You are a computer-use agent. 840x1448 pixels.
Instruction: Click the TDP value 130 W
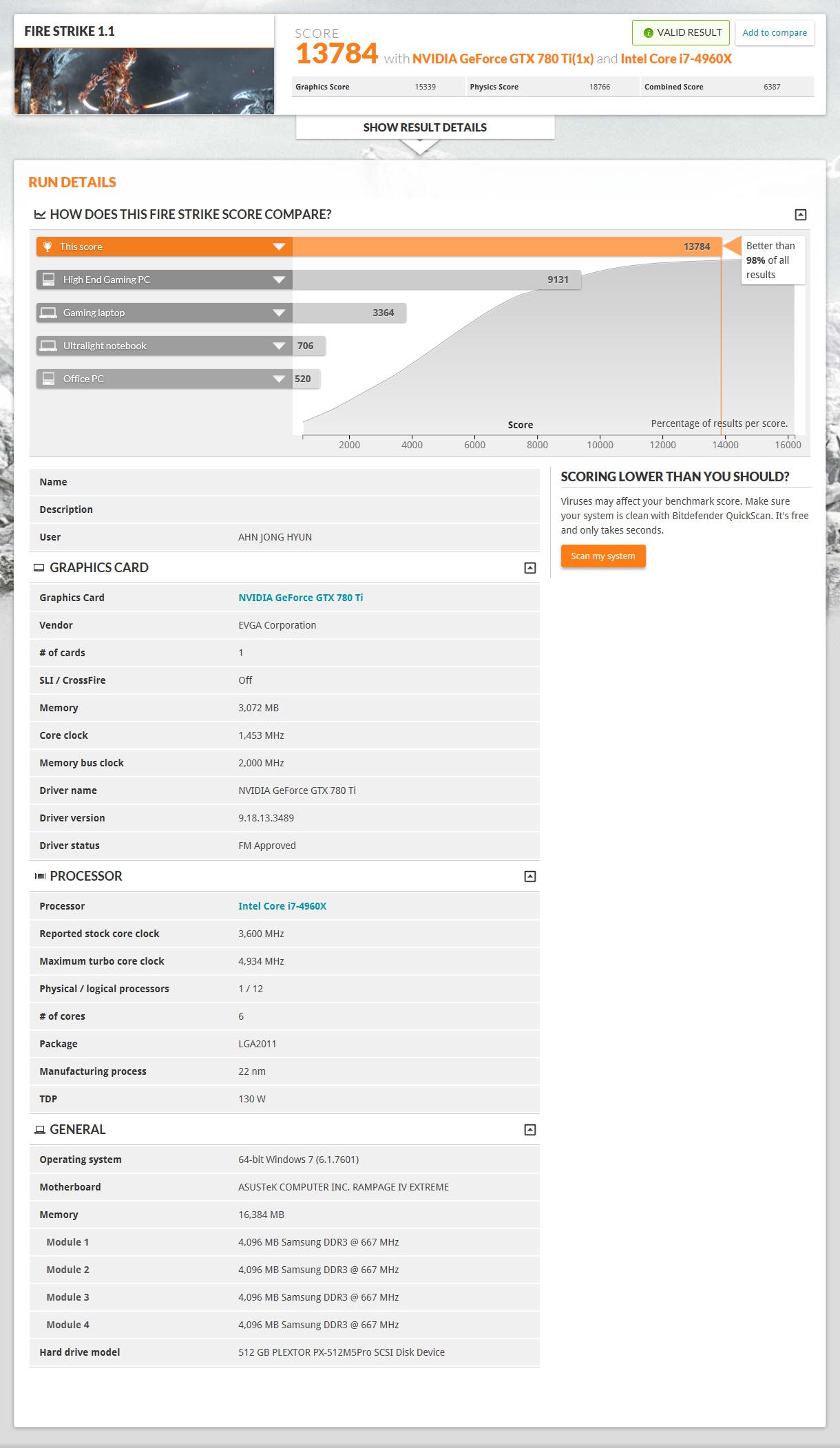coord(251,1099)
